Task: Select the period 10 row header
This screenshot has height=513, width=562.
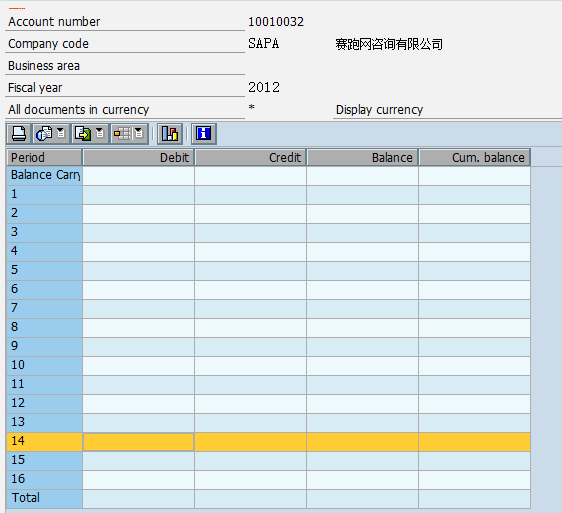Action: point(44,365)
